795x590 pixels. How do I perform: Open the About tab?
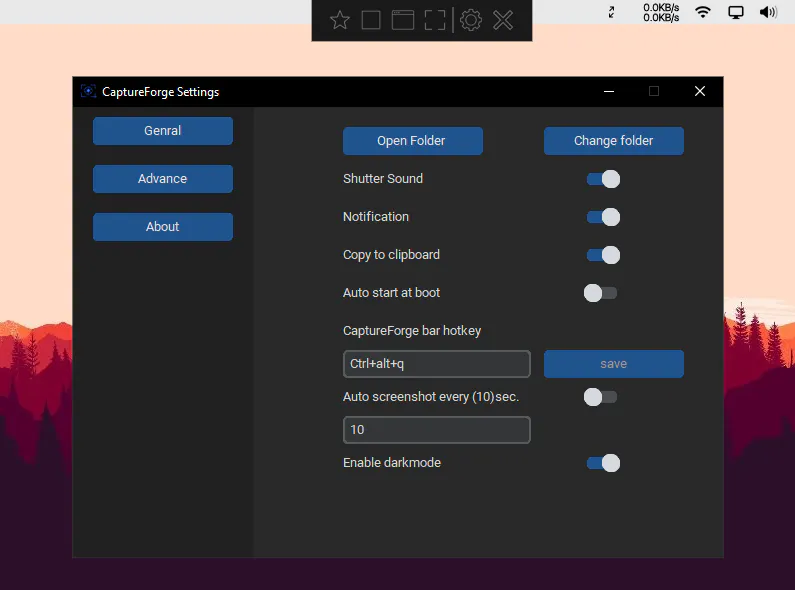tap(163, 227)
